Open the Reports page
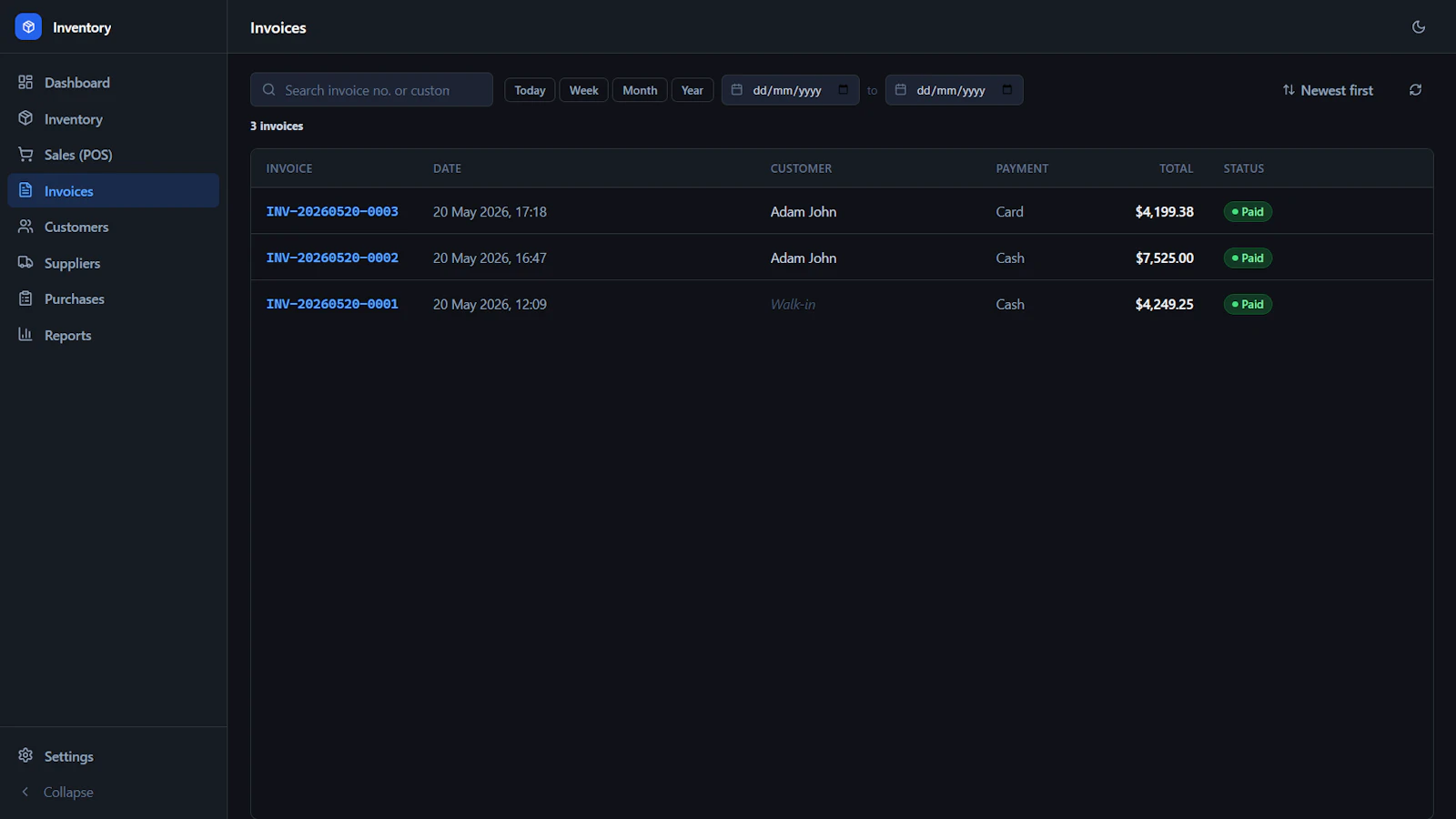 [114, 335]
